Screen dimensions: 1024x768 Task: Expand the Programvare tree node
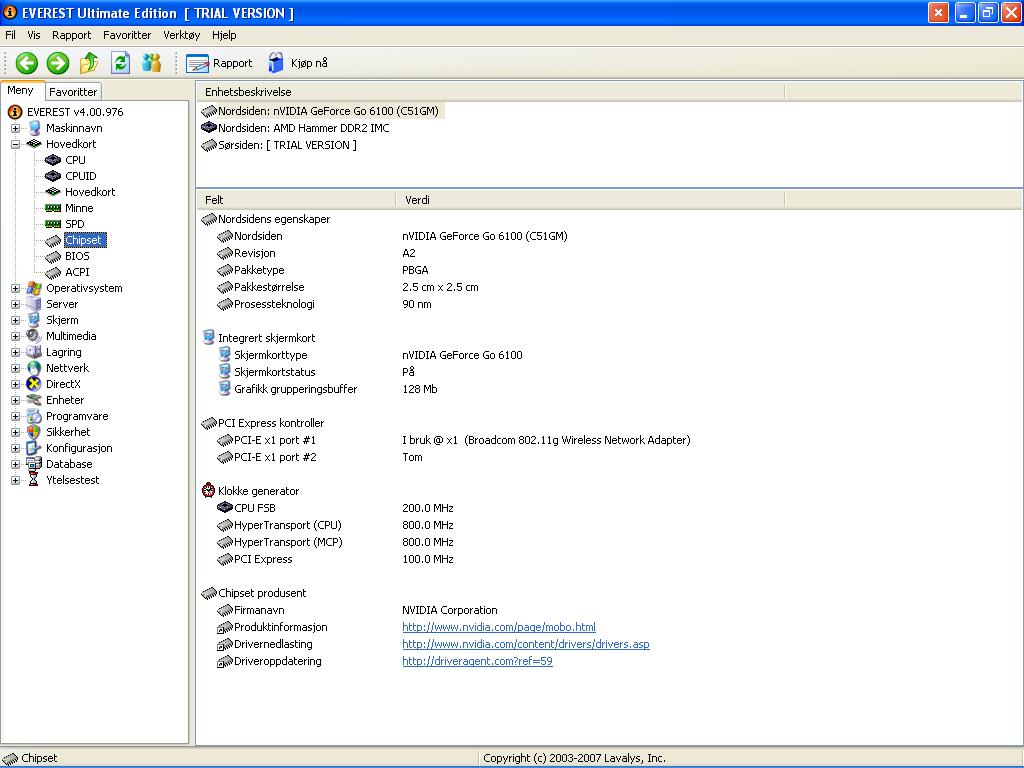15,416
